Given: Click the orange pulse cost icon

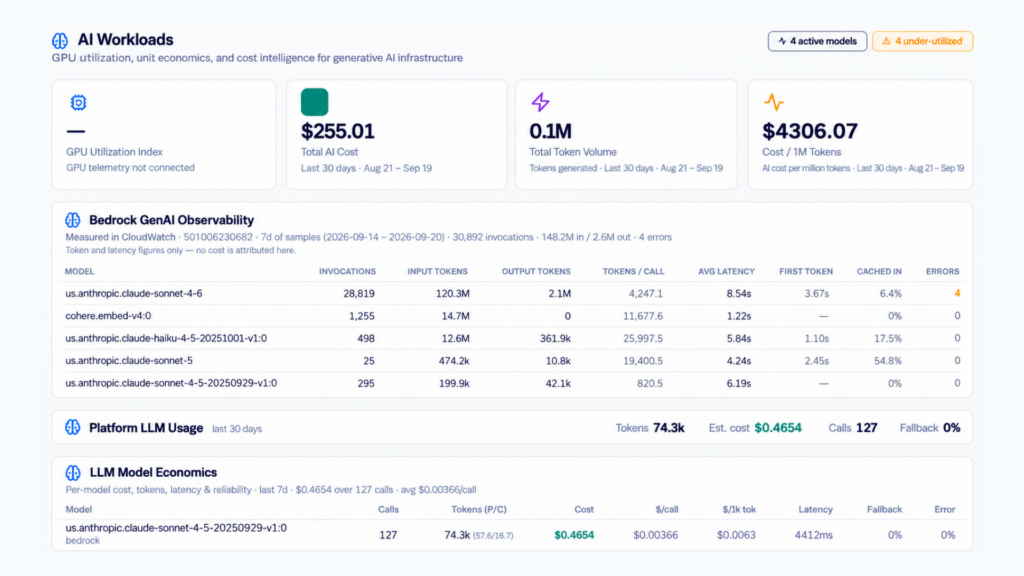Looking at the screenshot, I should point(773,102).
